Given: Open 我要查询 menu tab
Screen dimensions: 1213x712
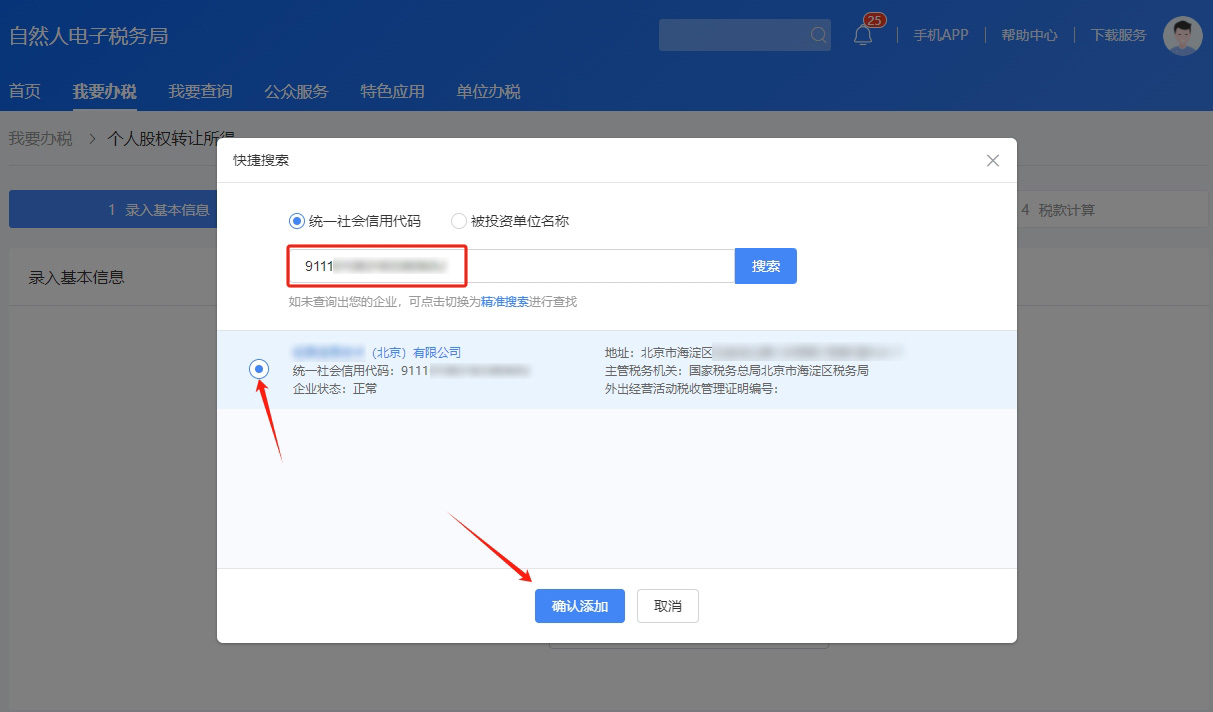Looking at the screenshot, I should point(200,92).
